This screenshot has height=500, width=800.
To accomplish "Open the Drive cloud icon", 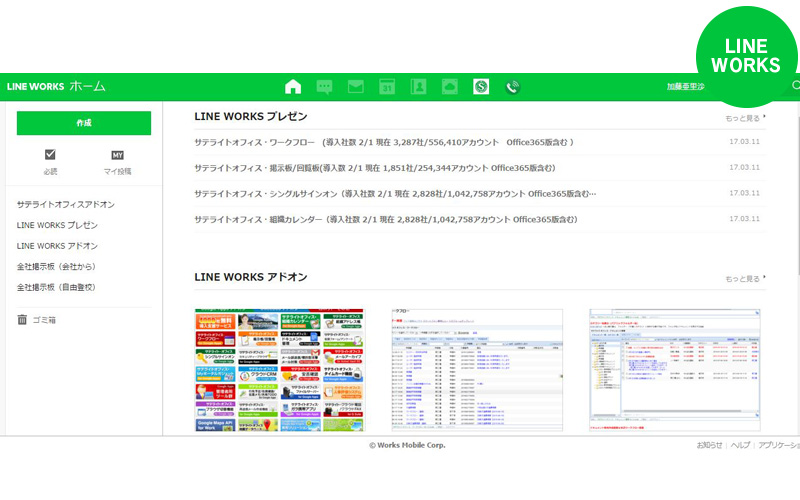I will point(449,87).
